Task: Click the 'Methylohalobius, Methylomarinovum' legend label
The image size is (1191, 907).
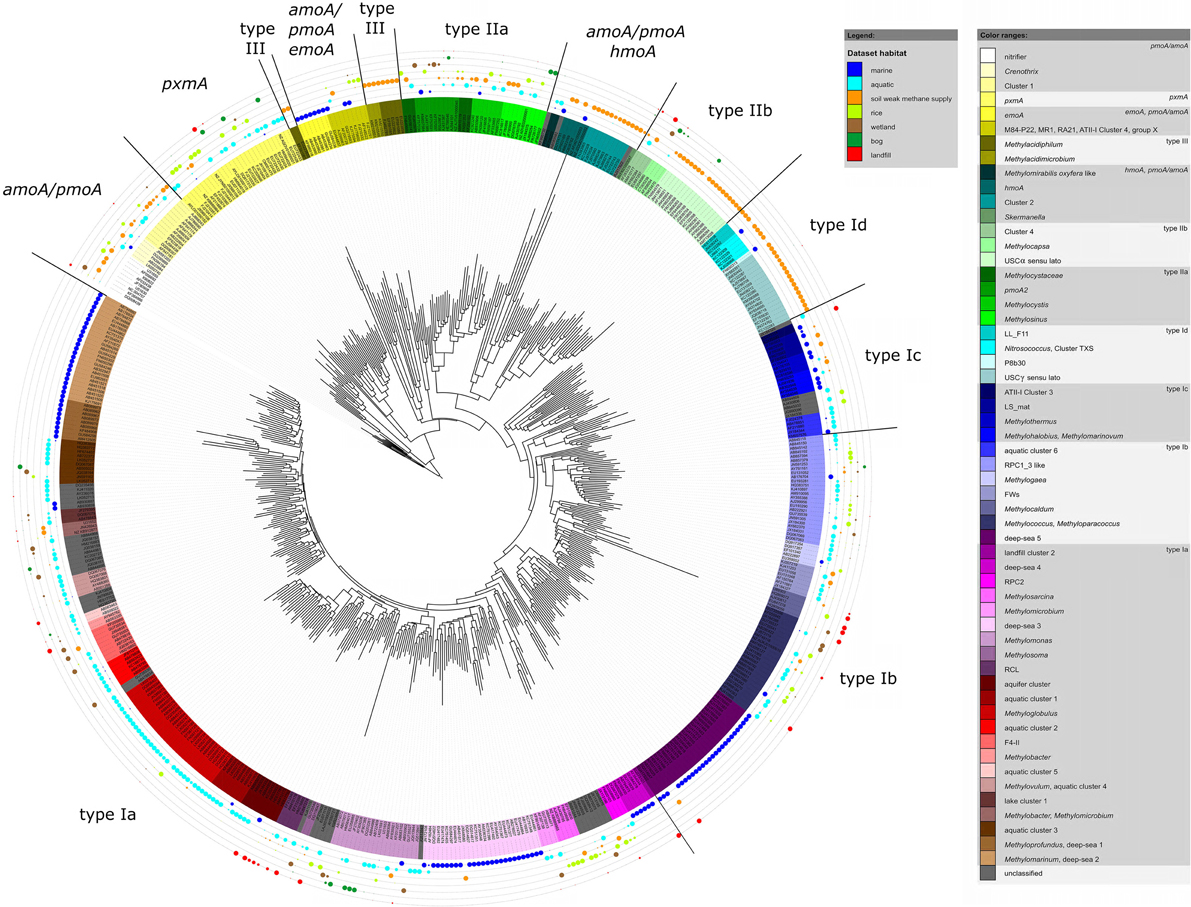Action: [1063, 436]
